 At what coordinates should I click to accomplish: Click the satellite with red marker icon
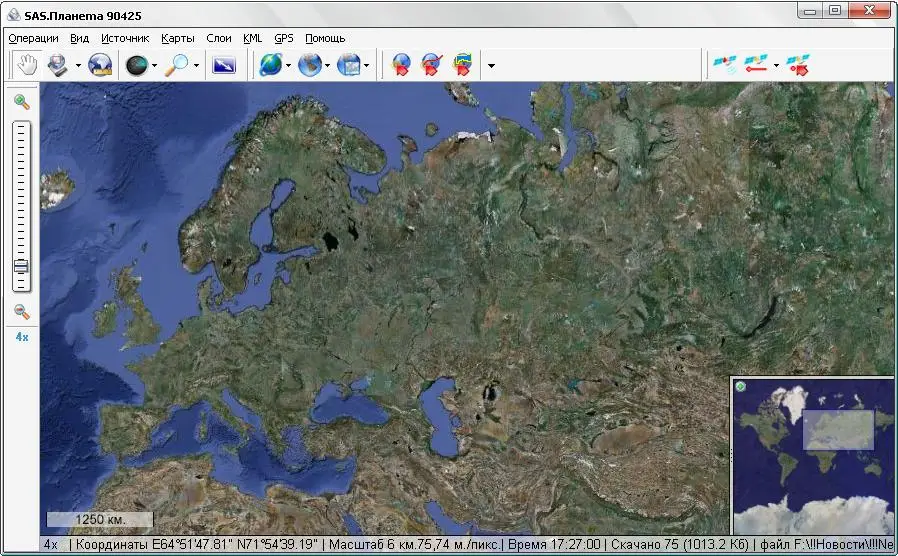[x=797, y=65]
